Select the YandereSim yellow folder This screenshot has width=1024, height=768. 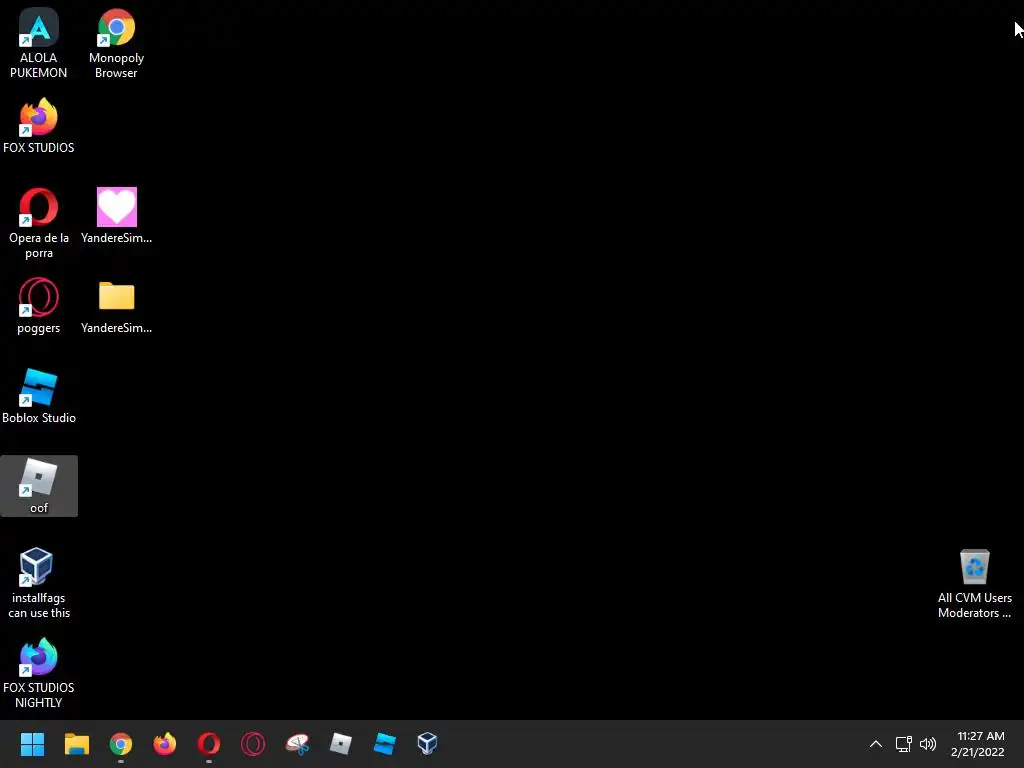tap(116, 306)
